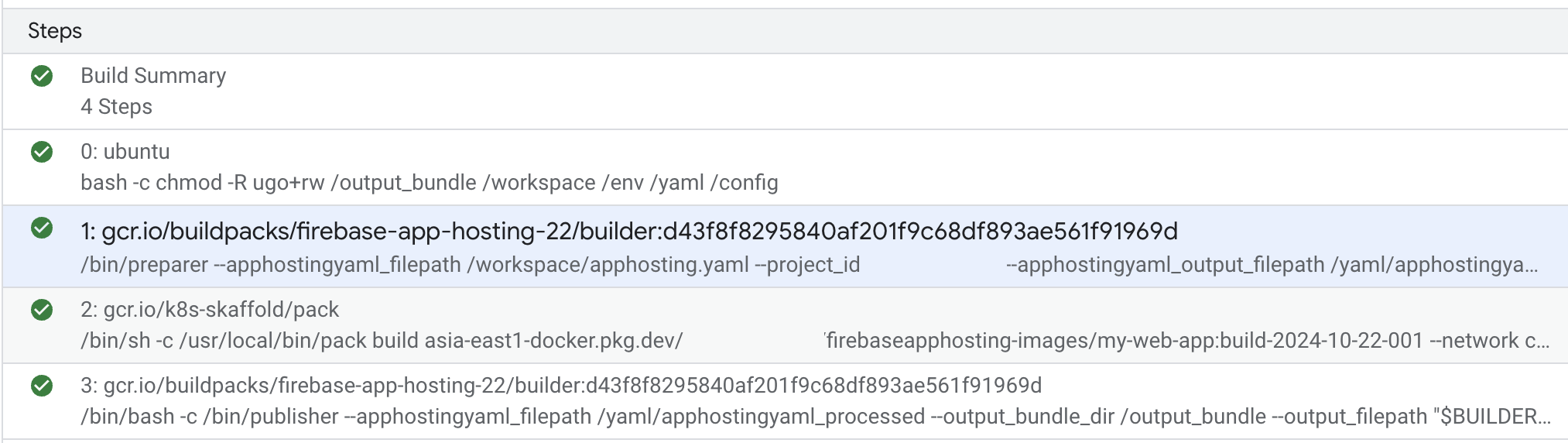The width and height of the screenshot is (1568, 443).
Task: Select the "0: ubuntu" step
Action: click(x=125, y=152)
